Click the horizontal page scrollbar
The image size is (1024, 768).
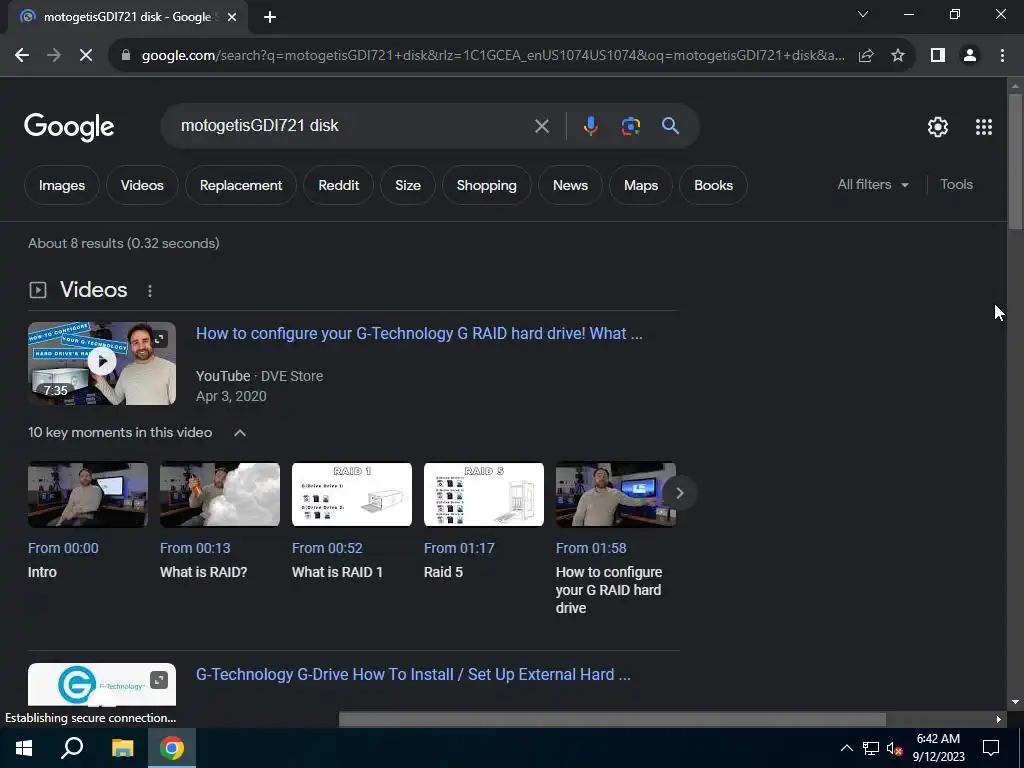(613, 720)
